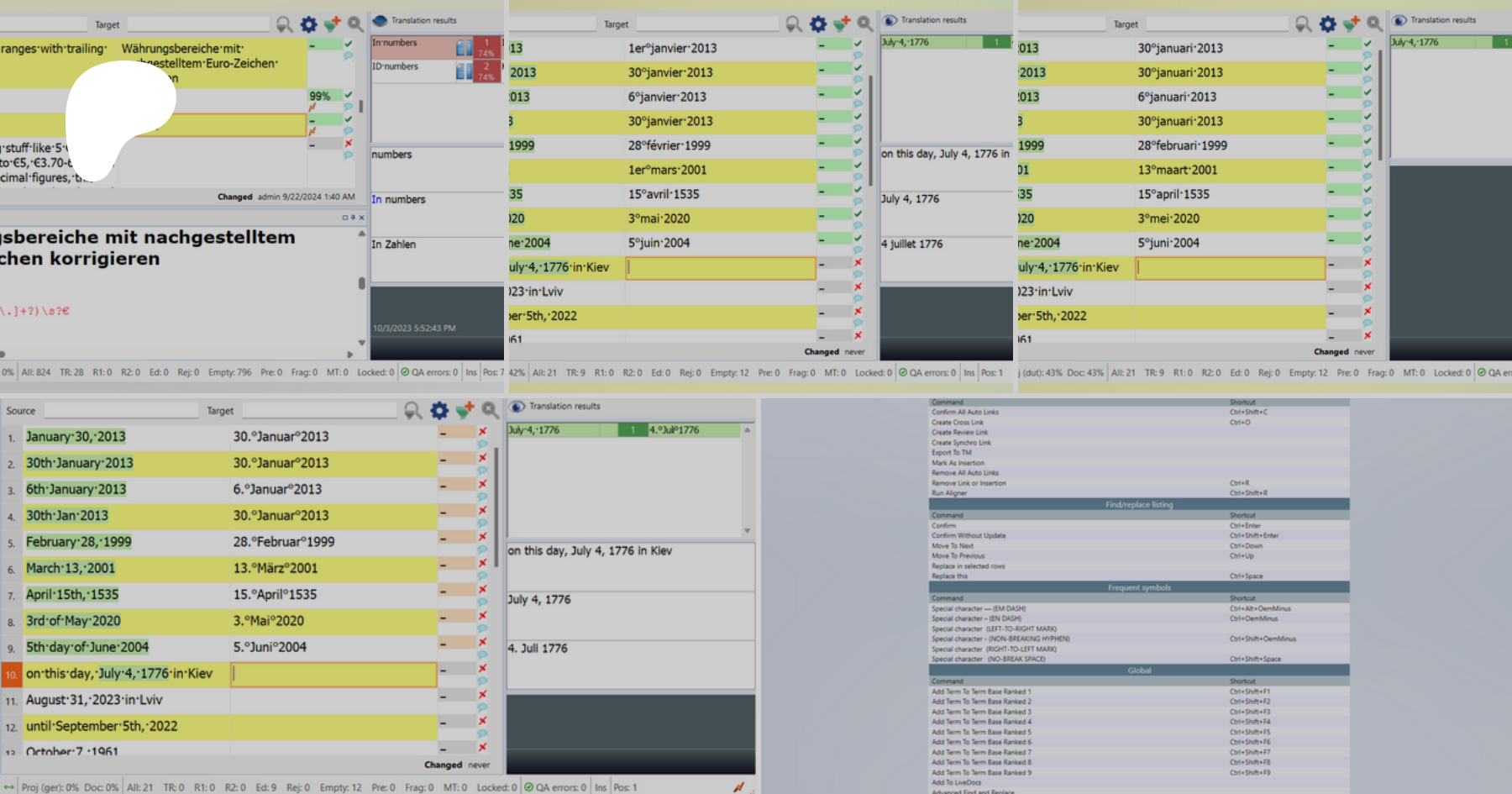Collapse the 'Frequent symbols' shortcut group header
Screen dimensions: 1512x794
[x=1138, y=587]
